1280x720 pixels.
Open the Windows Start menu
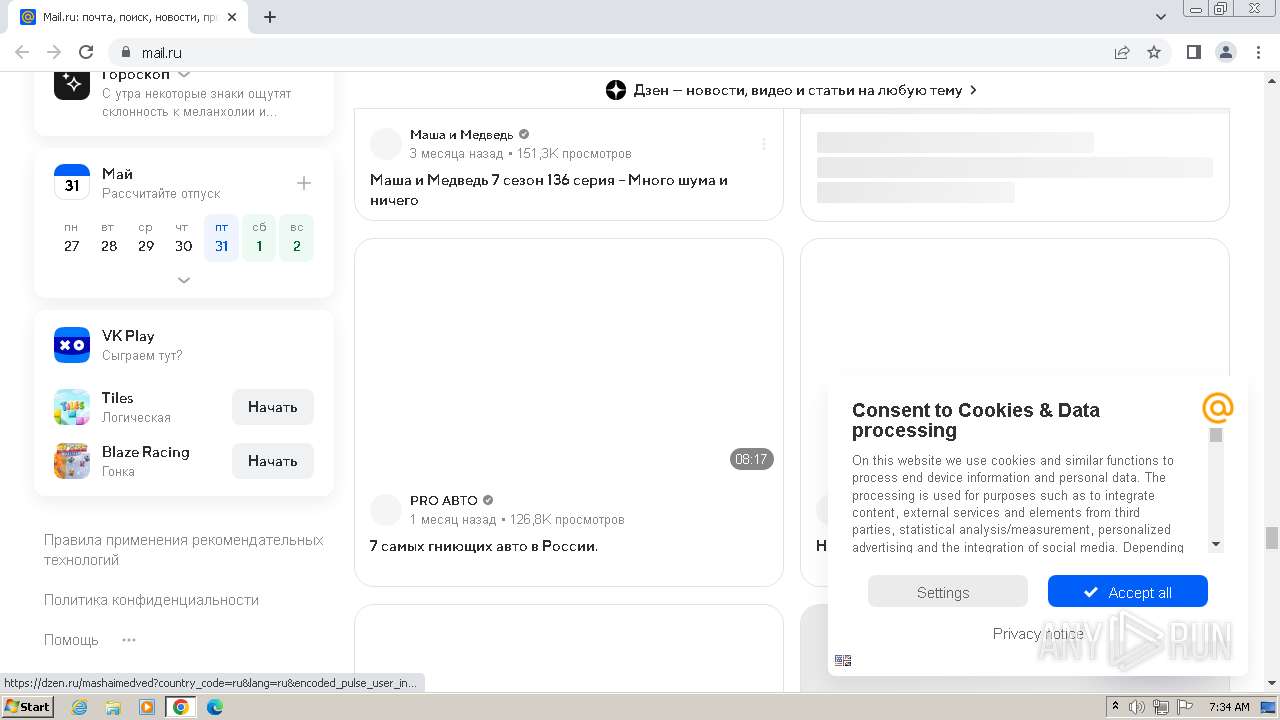coord(27,707)
